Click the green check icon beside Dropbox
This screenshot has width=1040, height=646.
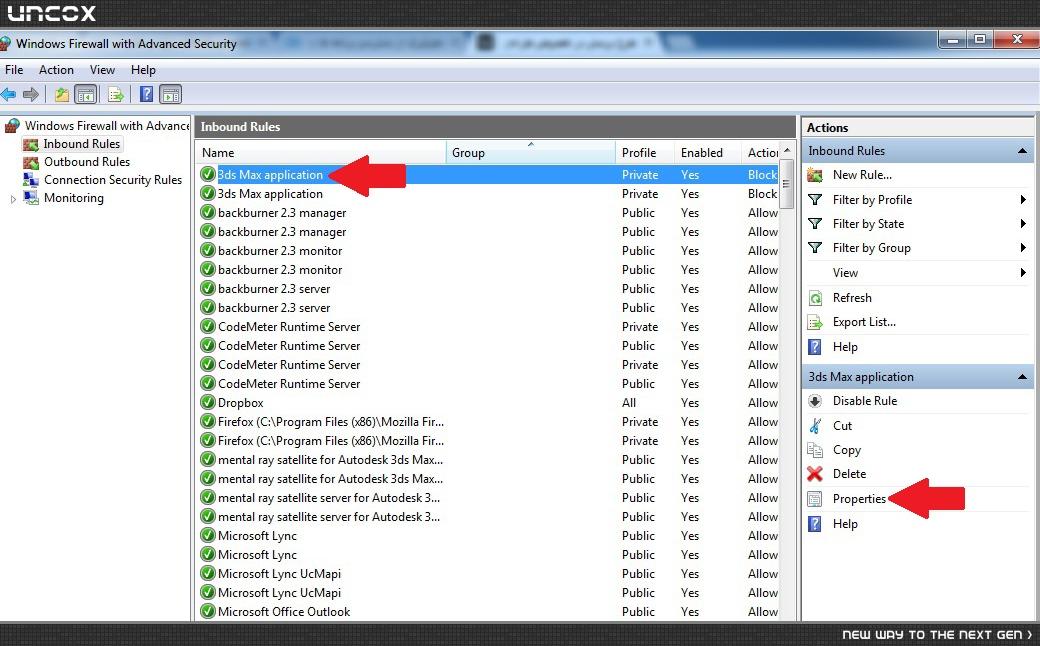pos(208,403)
